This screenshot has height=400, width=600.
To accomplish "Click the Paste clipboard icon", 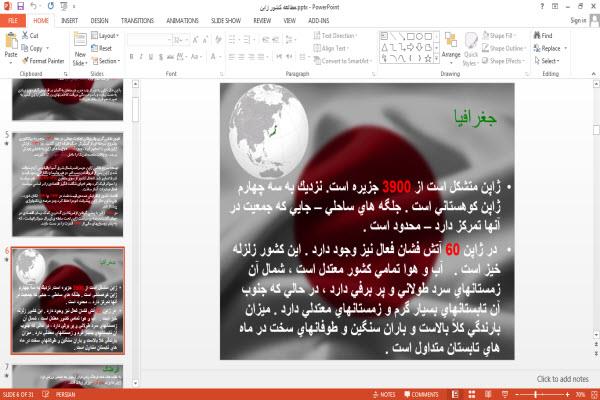I will [11, 41].
